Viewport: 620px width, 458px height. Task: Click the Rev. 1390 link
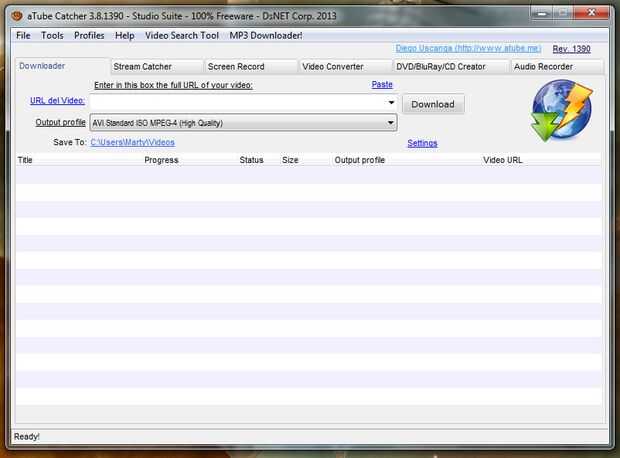[571, 49]
